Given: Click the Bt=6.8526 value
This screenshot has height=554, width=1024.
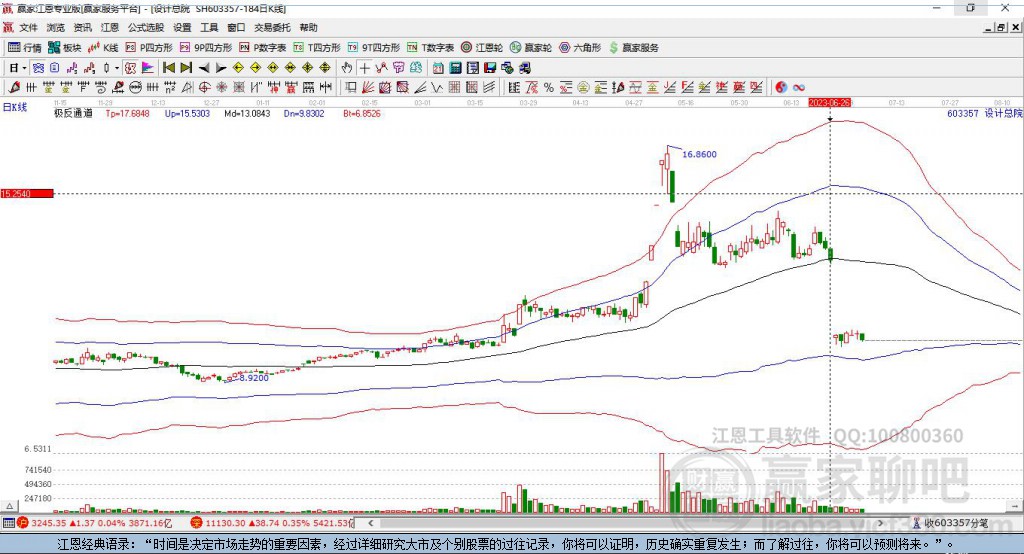Looking at the screenshot, I should [362, 114].
